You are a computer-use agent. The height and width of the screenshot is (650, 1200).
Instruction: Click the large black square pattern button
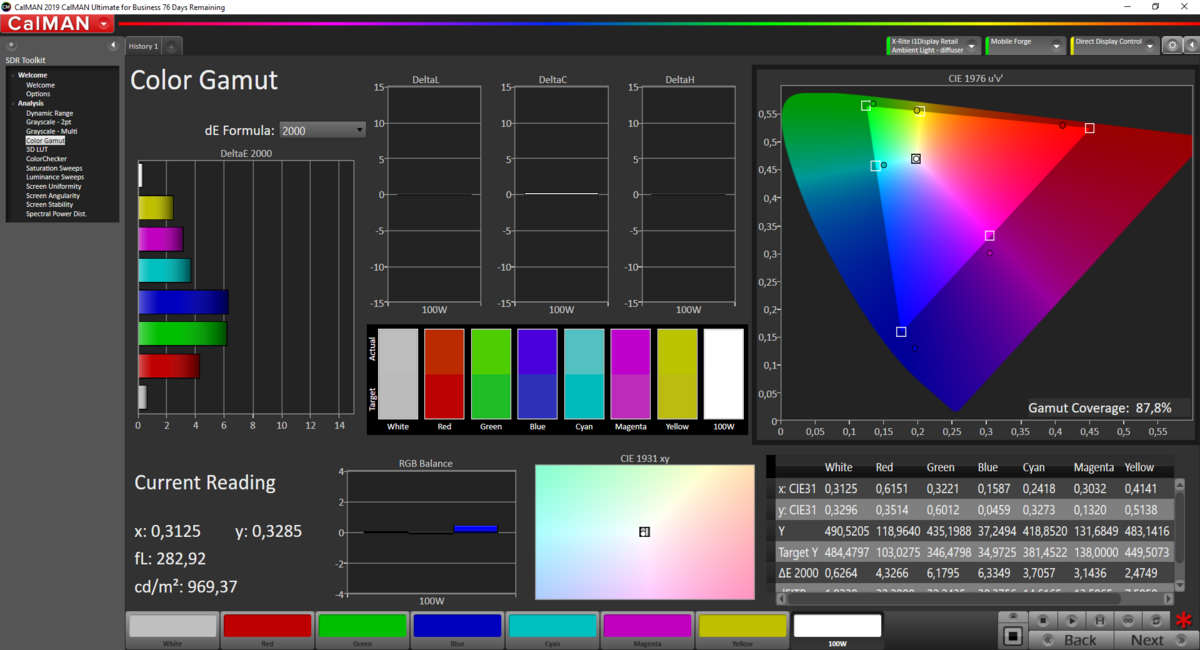[x=1013, y=636]
